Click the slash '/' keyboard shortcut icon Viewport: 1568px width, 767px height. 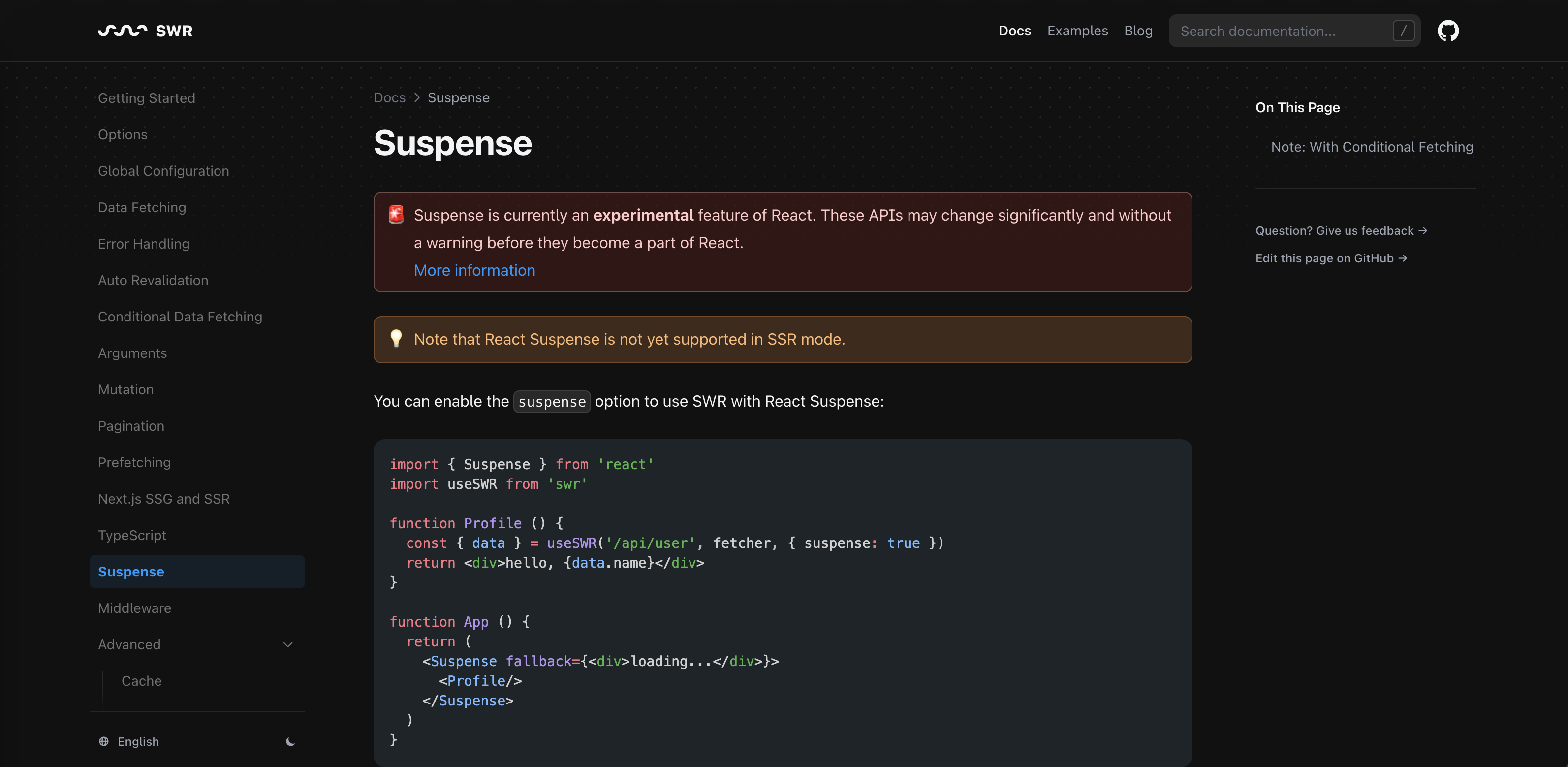pyautogui.click(x=1404, y=31)
